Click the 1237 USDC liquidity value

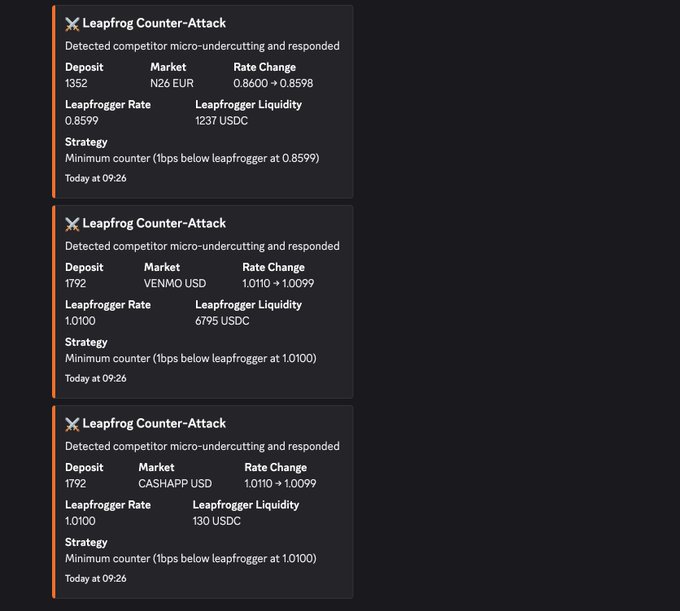pyautogui.click(x=222, y=121)
